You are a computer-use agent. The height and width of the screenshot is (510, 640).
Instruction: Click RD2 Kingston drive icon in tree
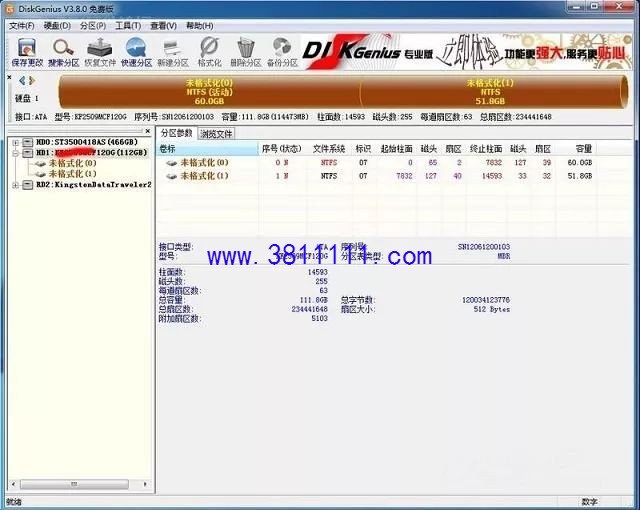(27, 185)
